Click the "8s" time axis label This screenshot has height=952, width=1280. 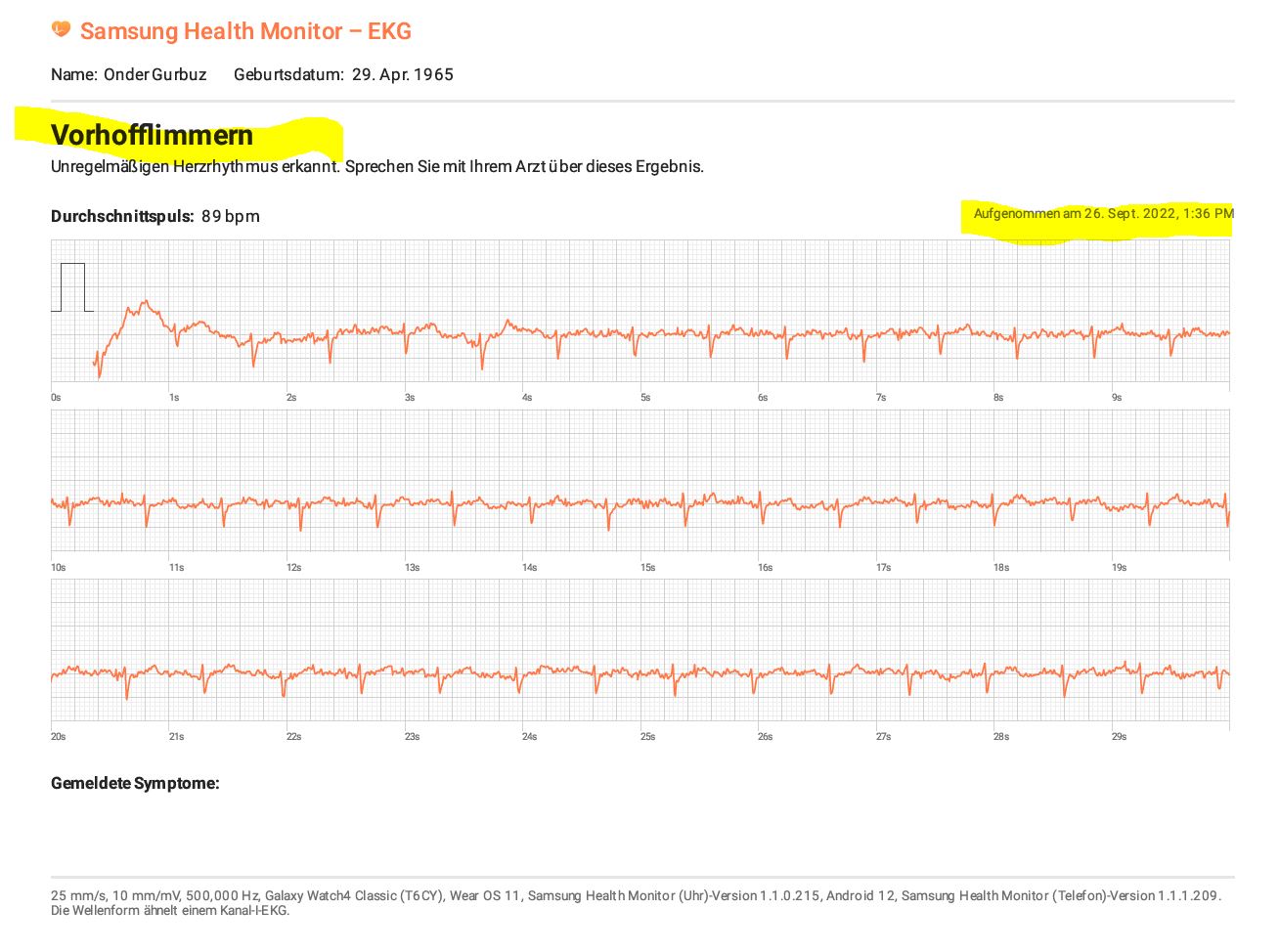[x=998, y=398]
